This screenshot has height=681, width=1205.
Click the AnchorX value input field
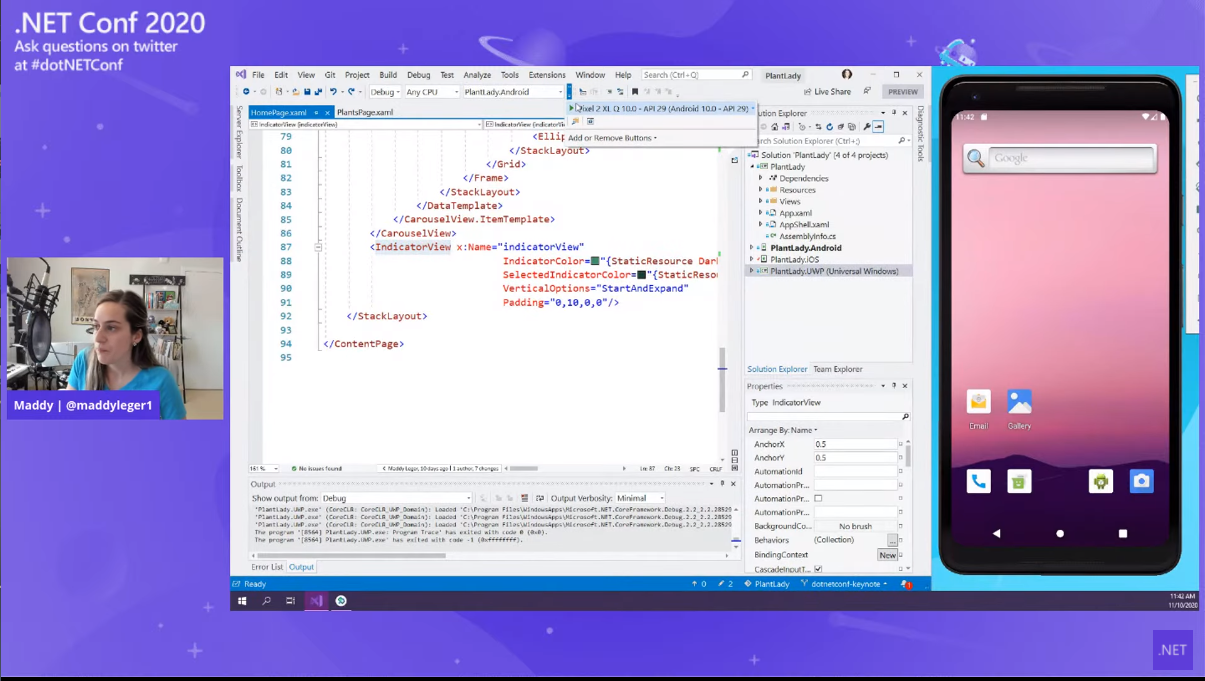pyautogui.click(x=853, y=444)
